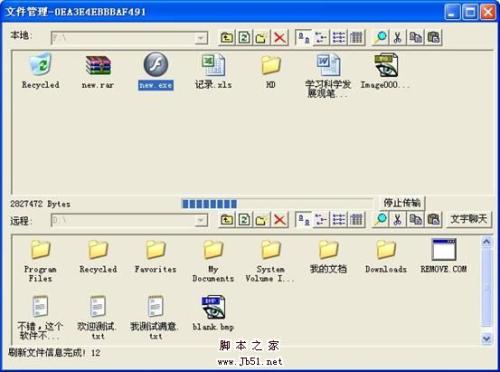The image size is (500, 372).
Task: Switch local pane to details view
Action: pyautogui.click(x=356, y=38)
